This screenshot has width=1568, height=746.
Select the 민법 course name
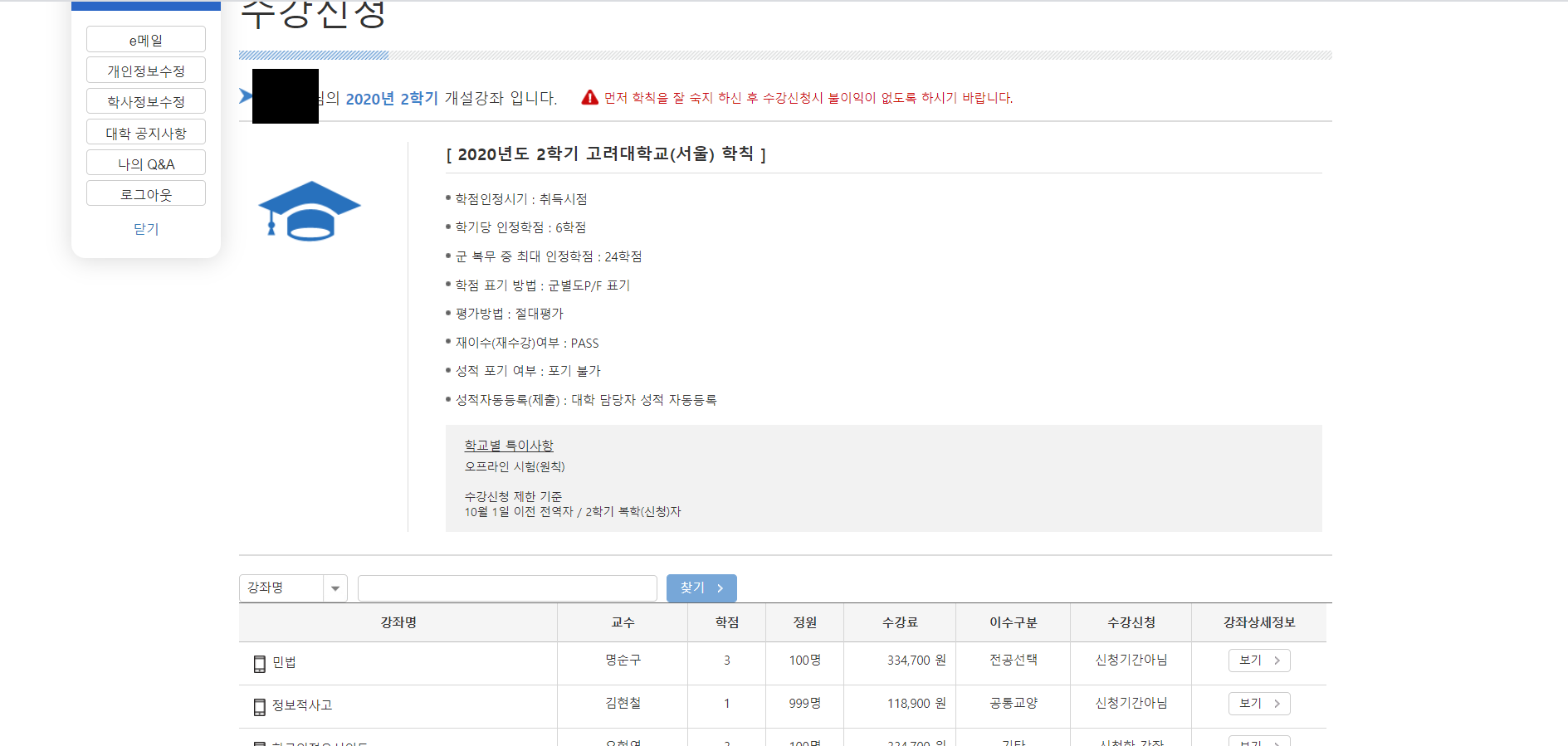[284, 662]
